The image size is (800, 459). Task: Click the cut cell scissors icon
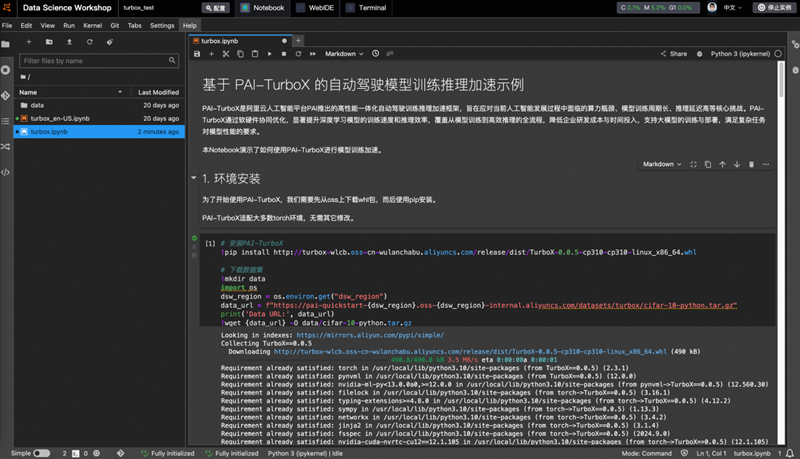pos(227,54)
